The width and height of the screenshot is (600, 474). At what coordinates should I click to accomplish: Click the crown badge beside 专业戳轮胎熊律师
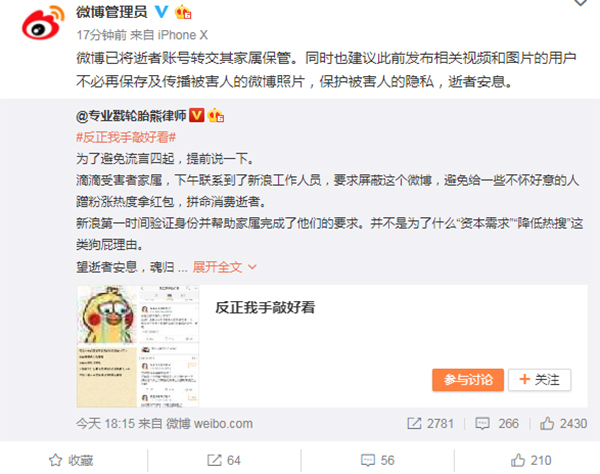click(x=216, y=115)
